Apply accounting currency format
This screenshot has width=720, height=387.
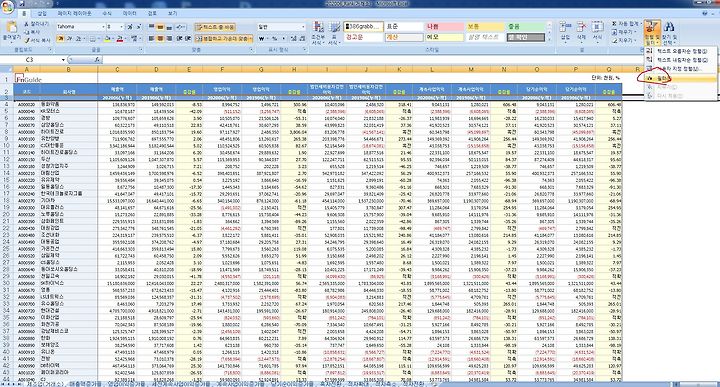262,39
